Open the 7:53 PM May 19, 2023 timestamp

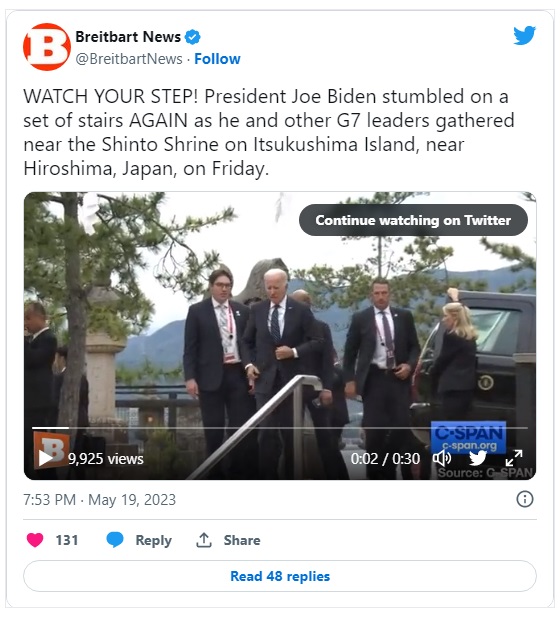[99, 500]
